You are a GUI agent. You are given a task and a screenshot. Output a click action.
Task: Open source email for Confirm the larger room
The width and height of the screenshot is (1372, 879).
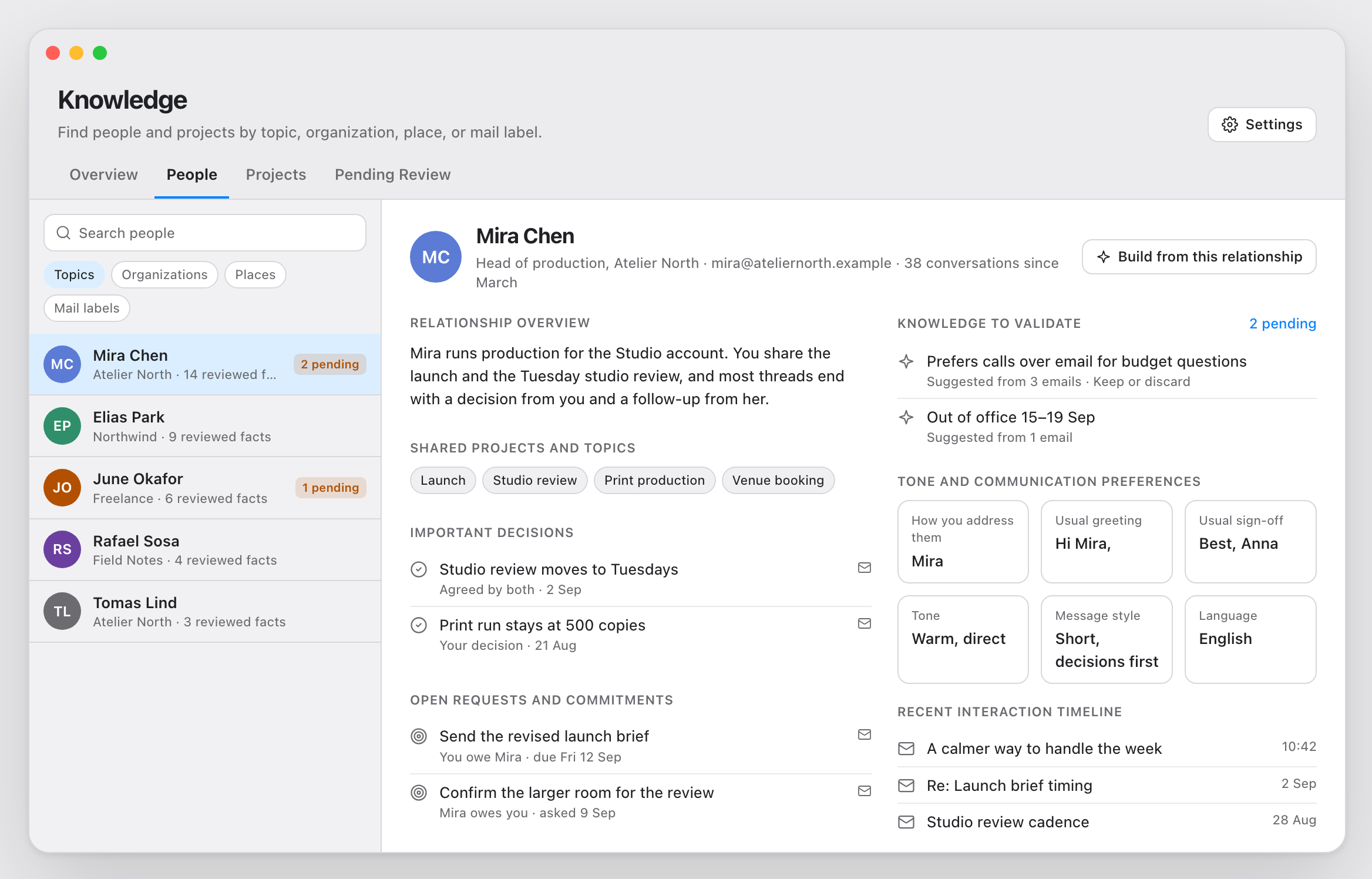pos(864,791)
